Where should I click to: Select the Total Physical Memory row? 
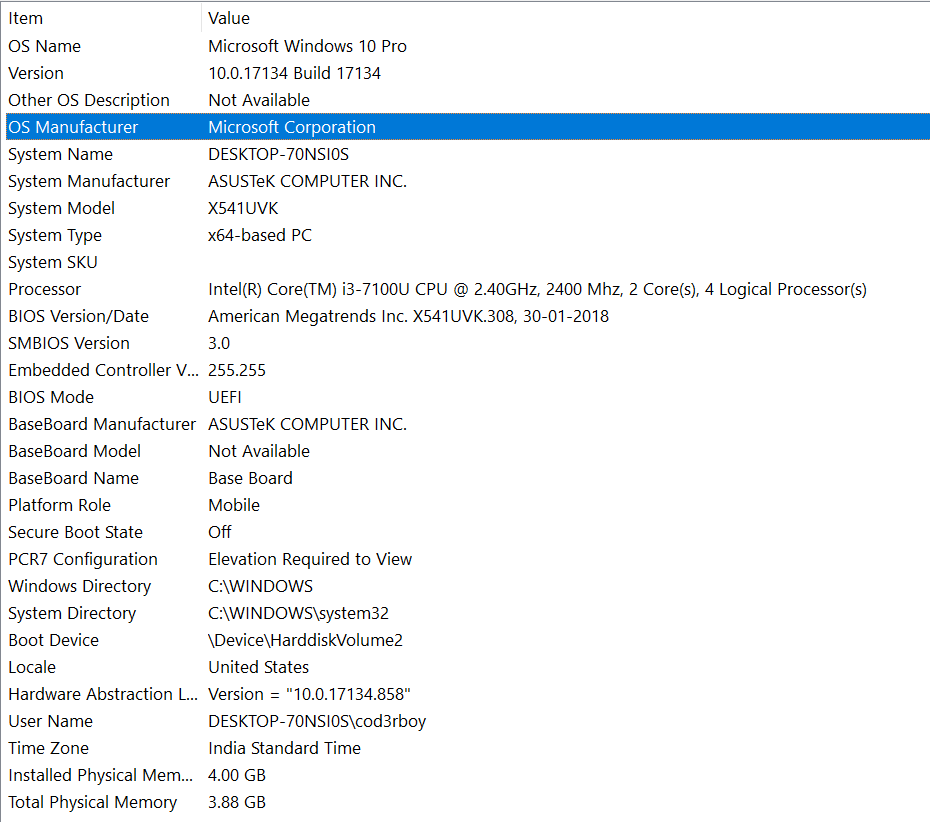[x=467, y=802]
